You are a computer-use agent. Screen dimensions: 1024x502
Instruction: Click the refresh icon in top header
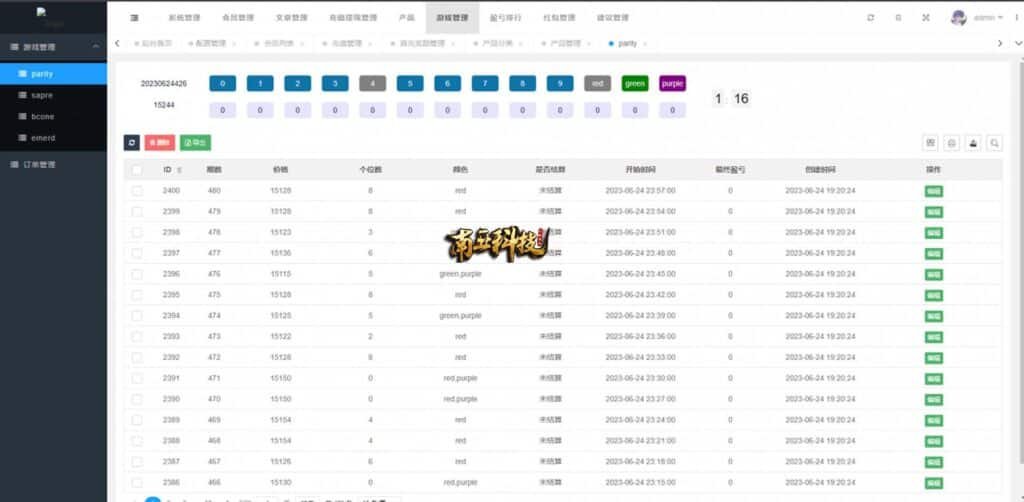(870, 17)
